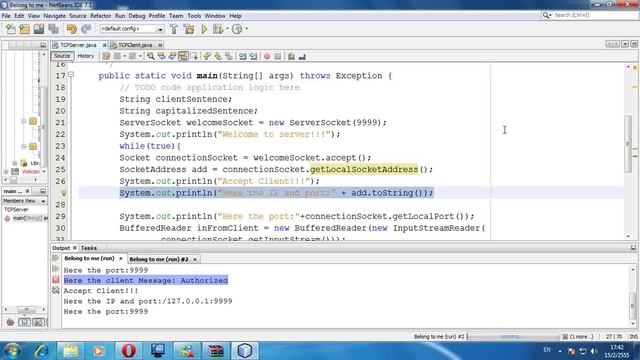Image resolution: width=640 pixels, height=360 pixels.
Task: Click the Stop Macro Recording icon
Action: [x=278, y=56]
